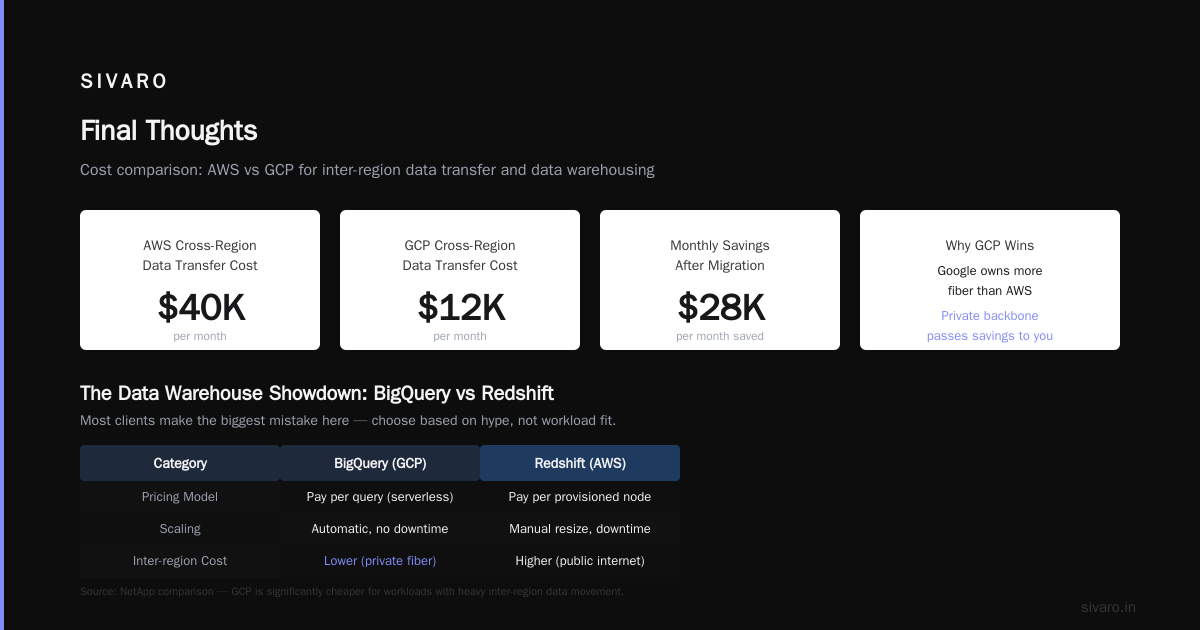Click 'Pay per provisioned node' cell
This screenshot has height=630, width=1200.
coord(580,497)
